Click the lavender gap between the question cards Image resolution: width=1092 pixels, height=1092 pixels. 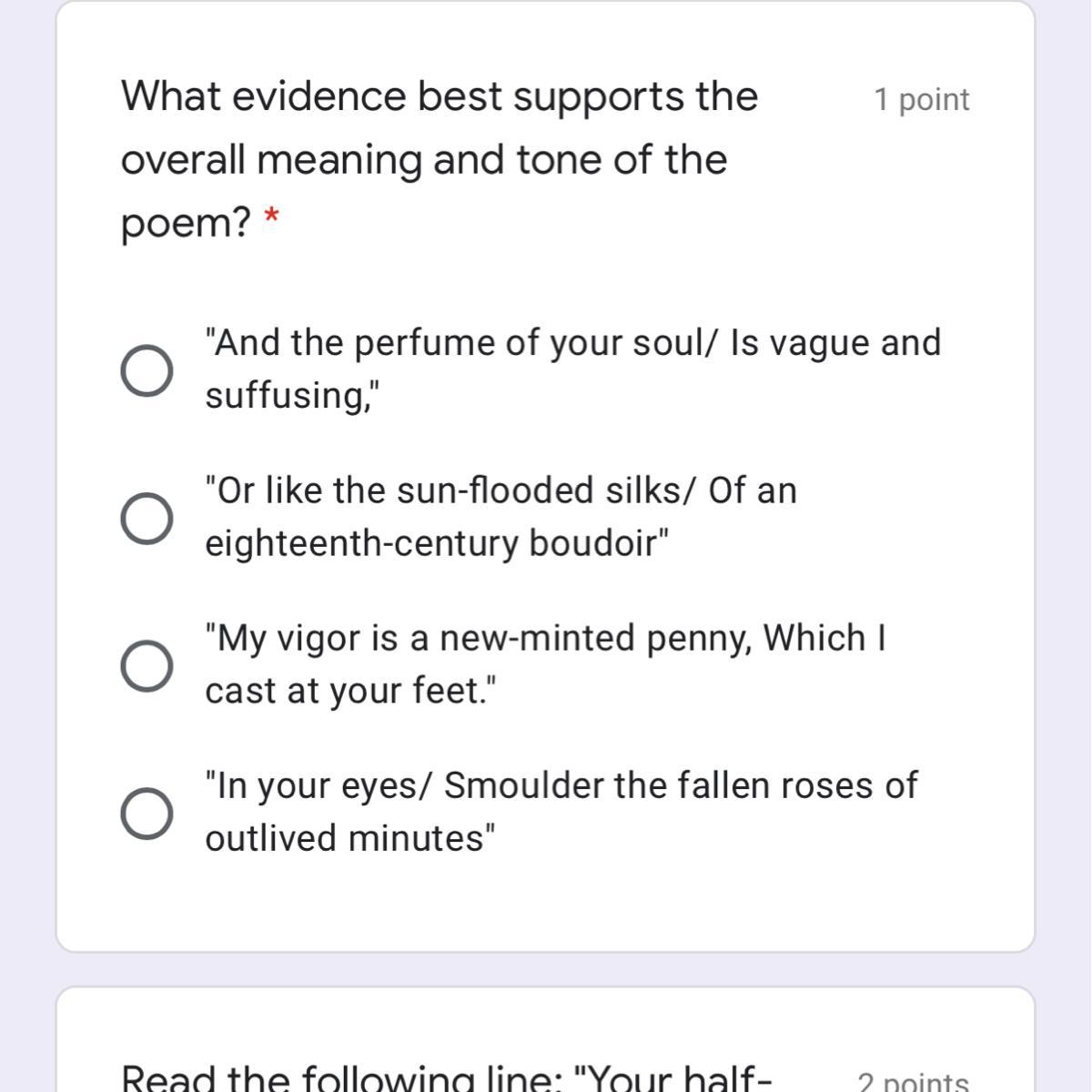point(546,969)
